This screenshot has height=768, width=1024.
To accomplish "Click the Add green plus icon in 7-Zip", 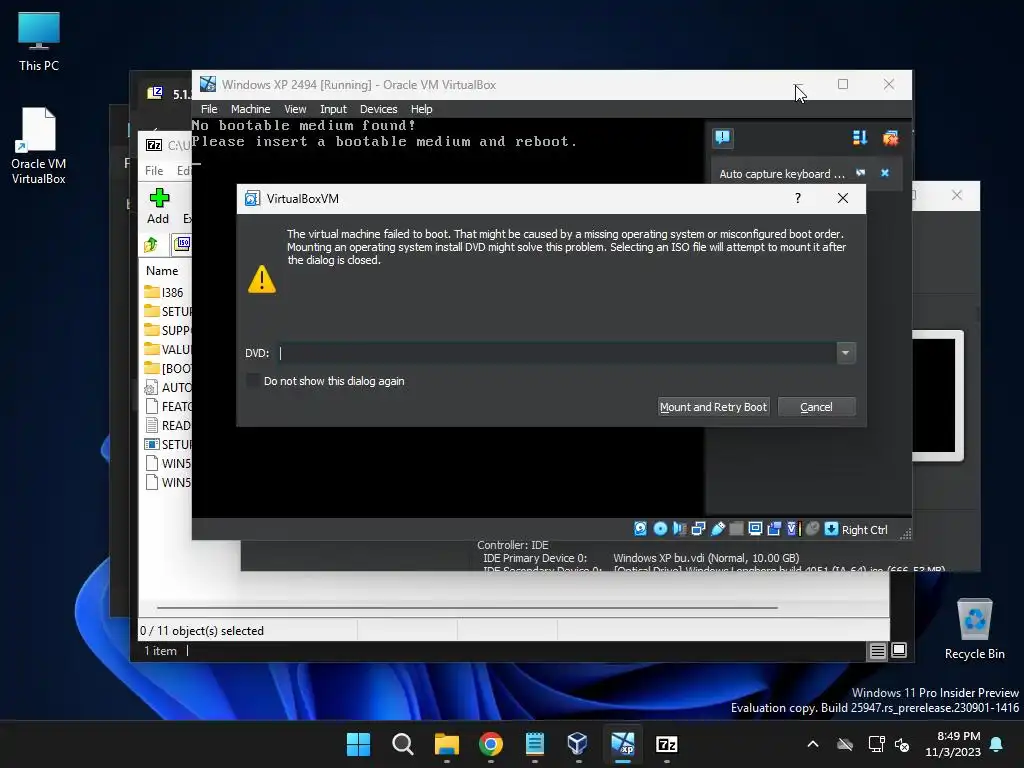I will point(159,198).
